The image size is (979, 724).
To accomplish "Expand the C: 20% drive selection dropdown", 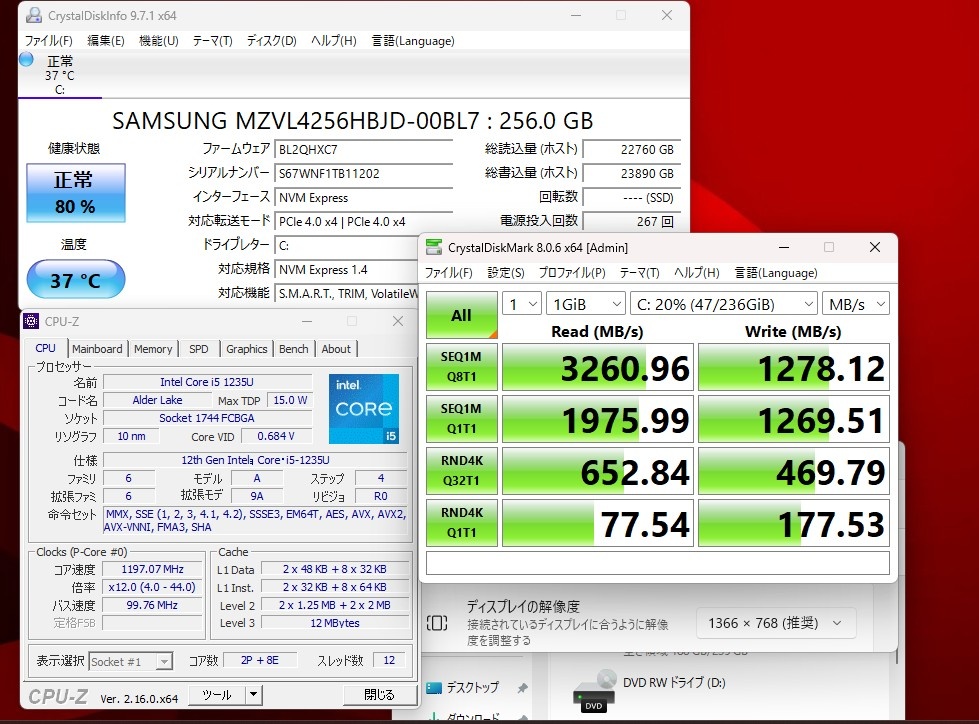I will coord(724,304).
